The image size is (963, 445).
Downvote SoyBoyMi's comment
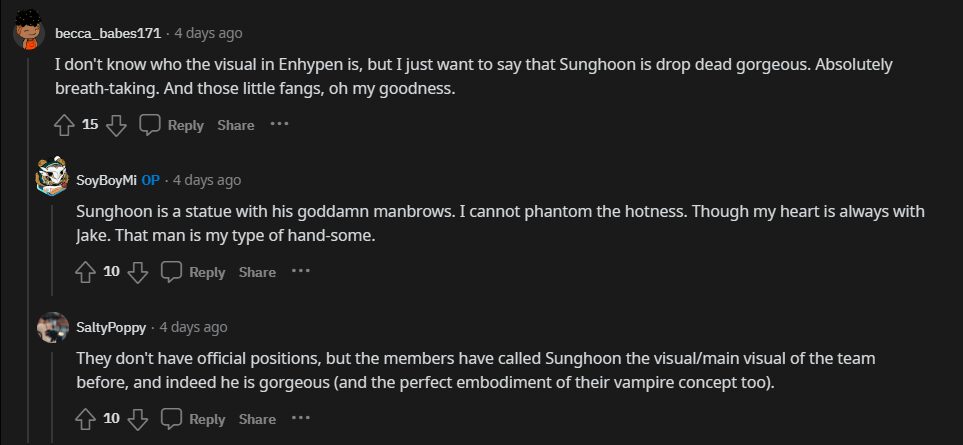(x=138, y=272)
